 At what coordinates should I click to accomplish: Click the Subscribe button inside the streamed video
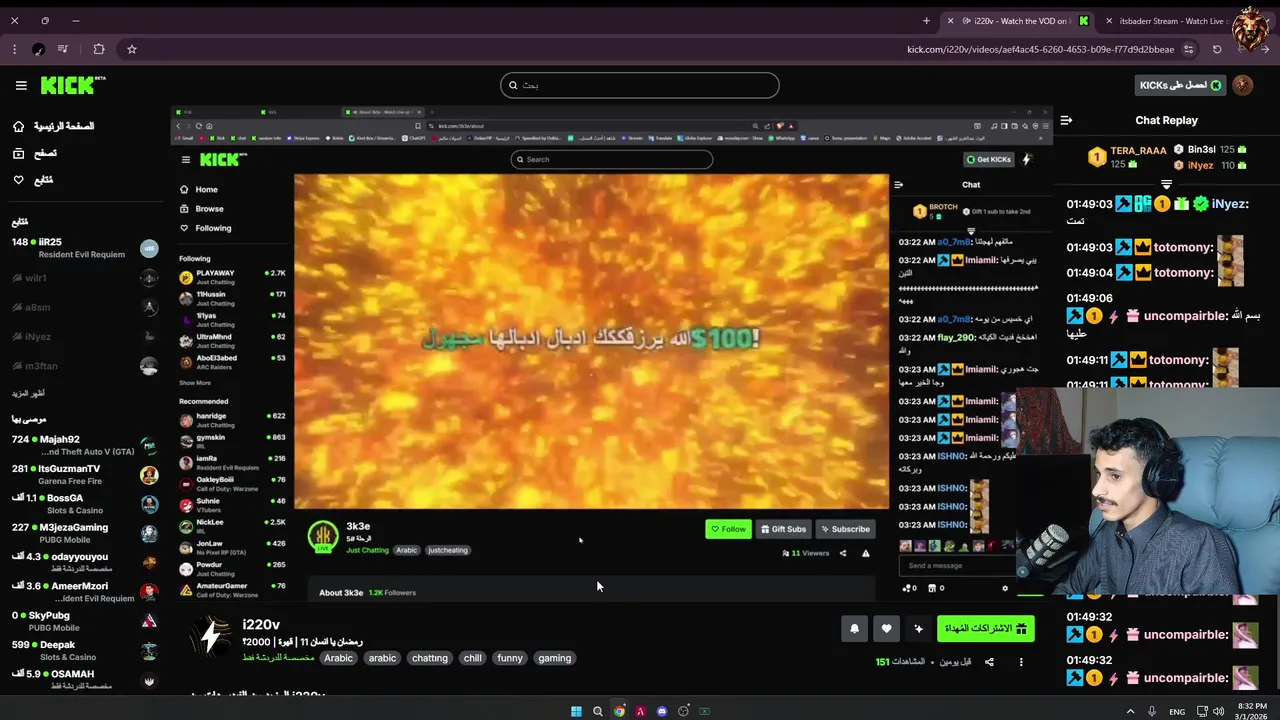[x=845, y=529]
